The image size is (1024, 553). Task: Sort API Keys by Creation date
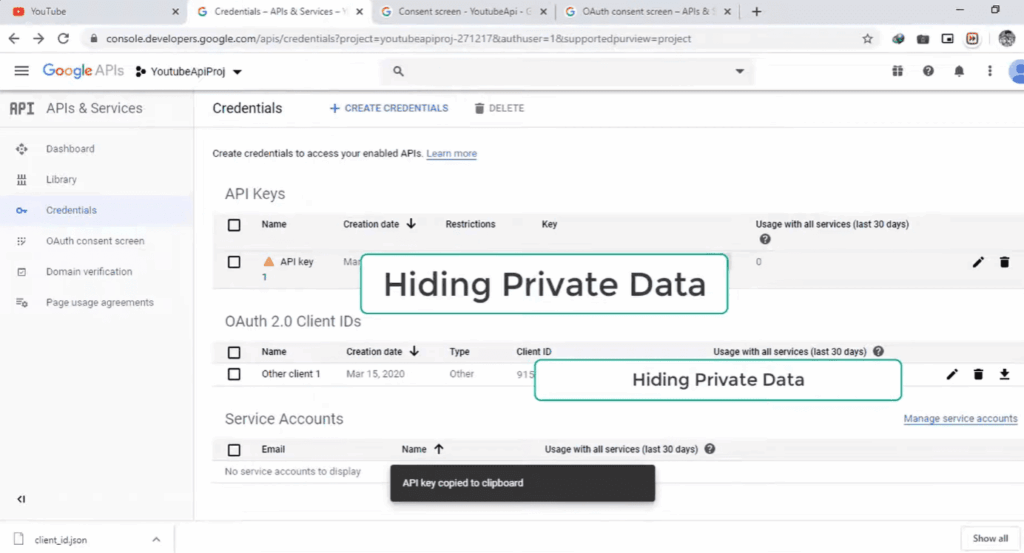[x=379, y=224]
